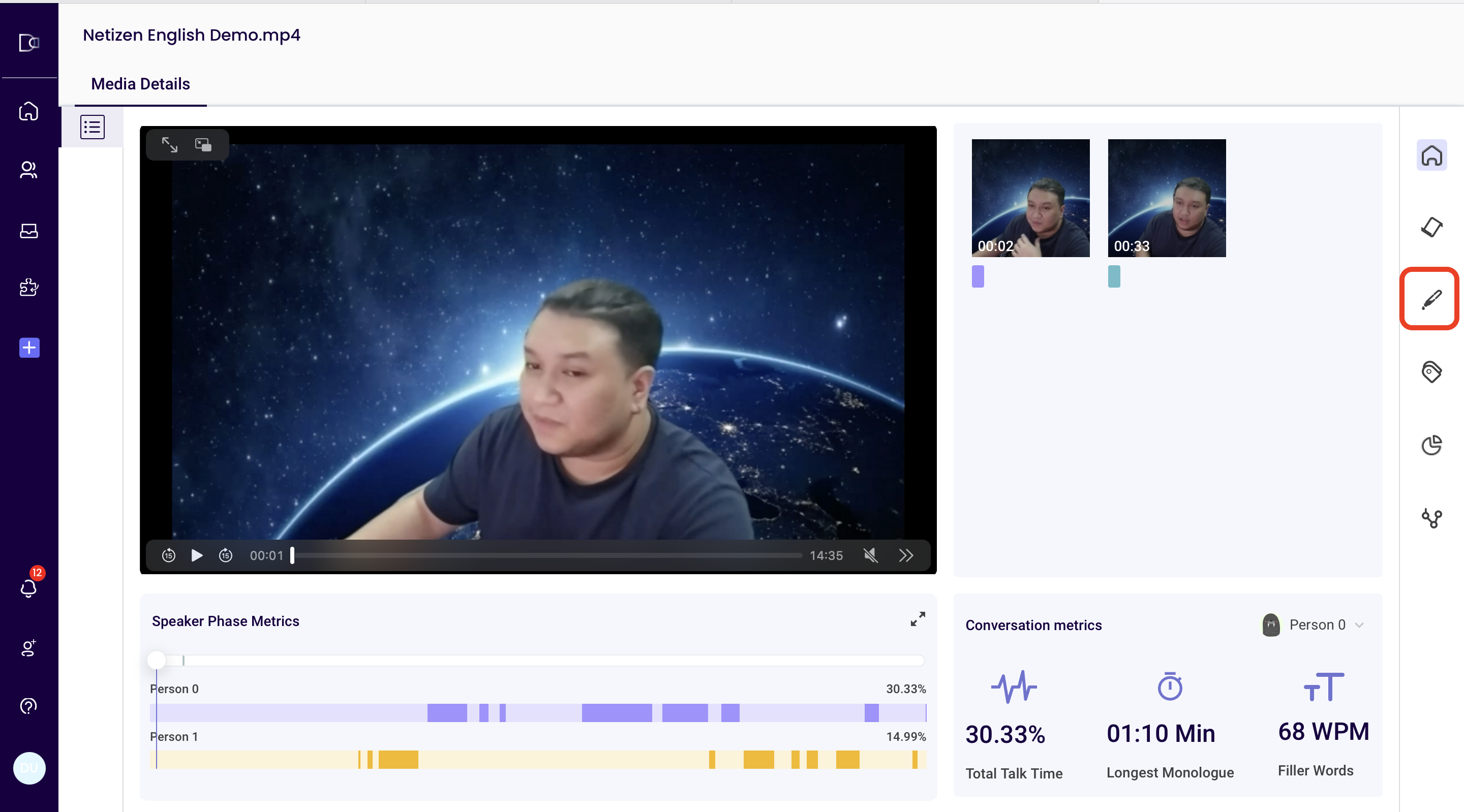Open the pie chart analytics view
The width and height of the screenshot is (1464, 812).
[x=1431, y=445]
